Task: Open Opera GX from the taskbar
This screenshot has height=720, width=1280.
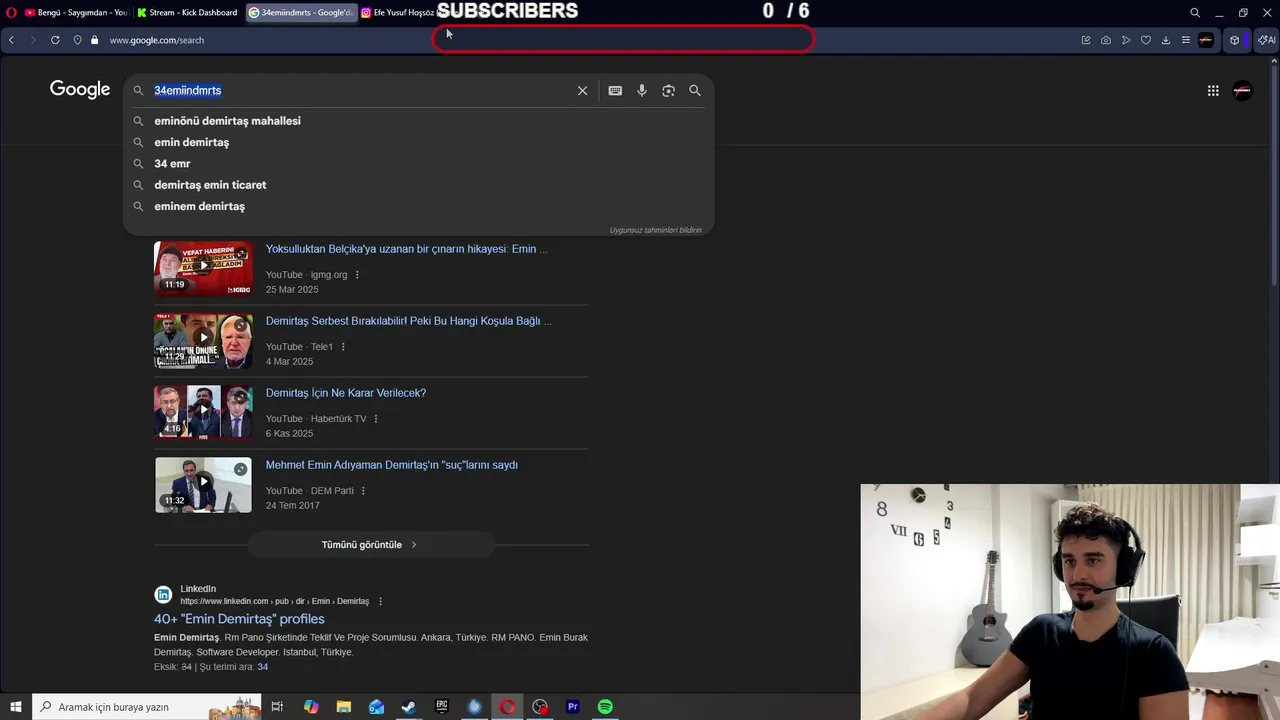Action: pos(508,707)
